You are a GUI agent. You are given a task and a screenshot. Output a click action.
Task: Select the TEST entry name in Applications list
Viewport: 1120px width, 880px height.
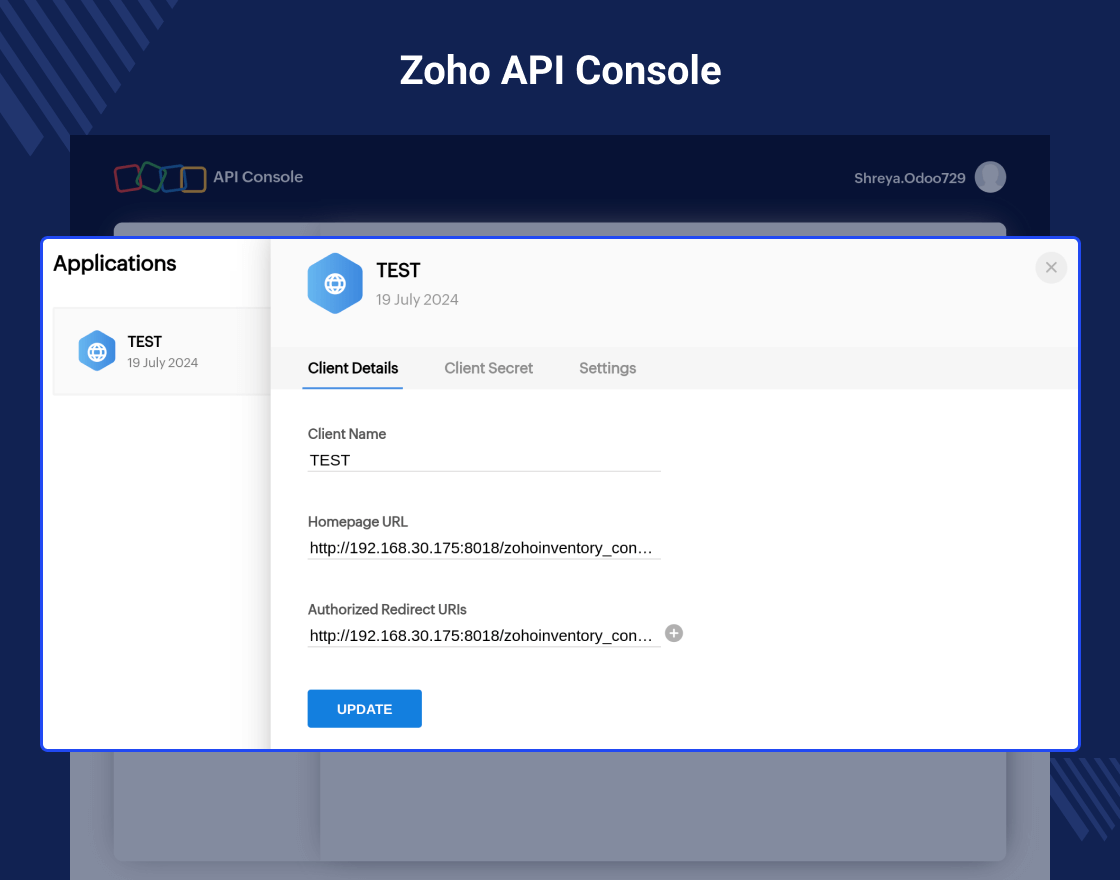pyautogui.click(x=144, y=341)
